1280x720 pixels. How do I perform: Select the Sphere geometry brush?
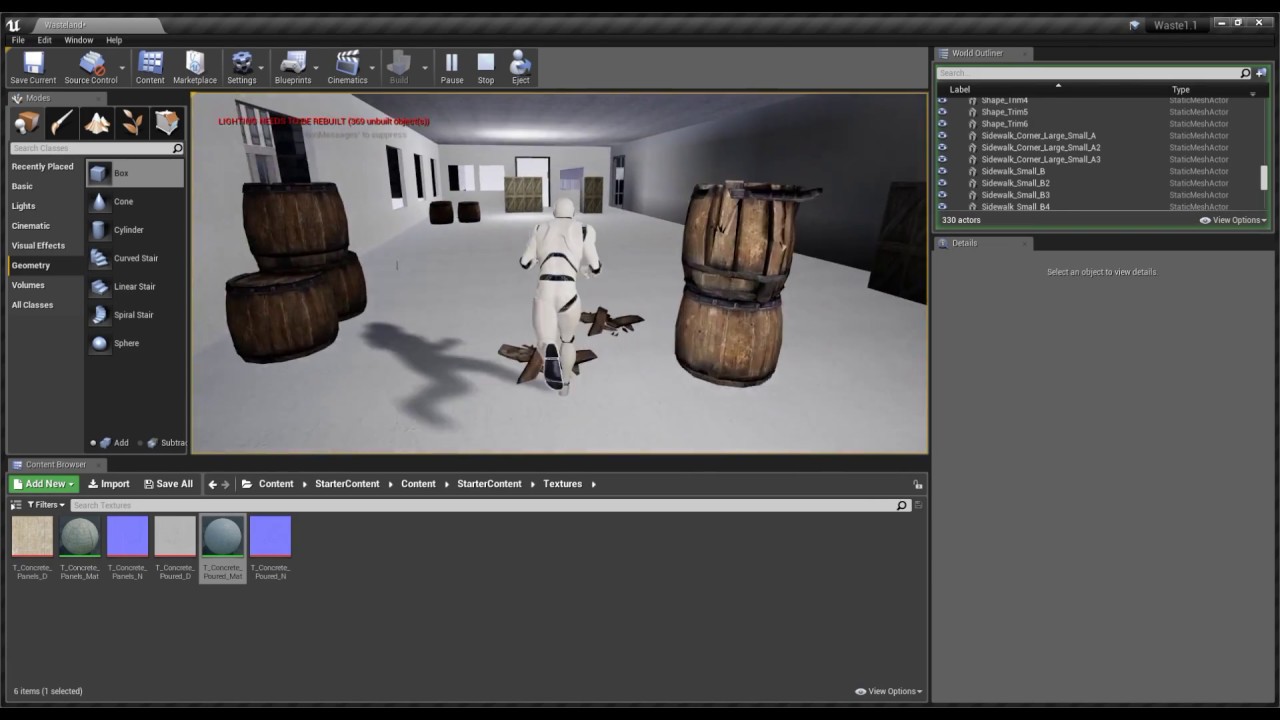(x=135, y=343)
